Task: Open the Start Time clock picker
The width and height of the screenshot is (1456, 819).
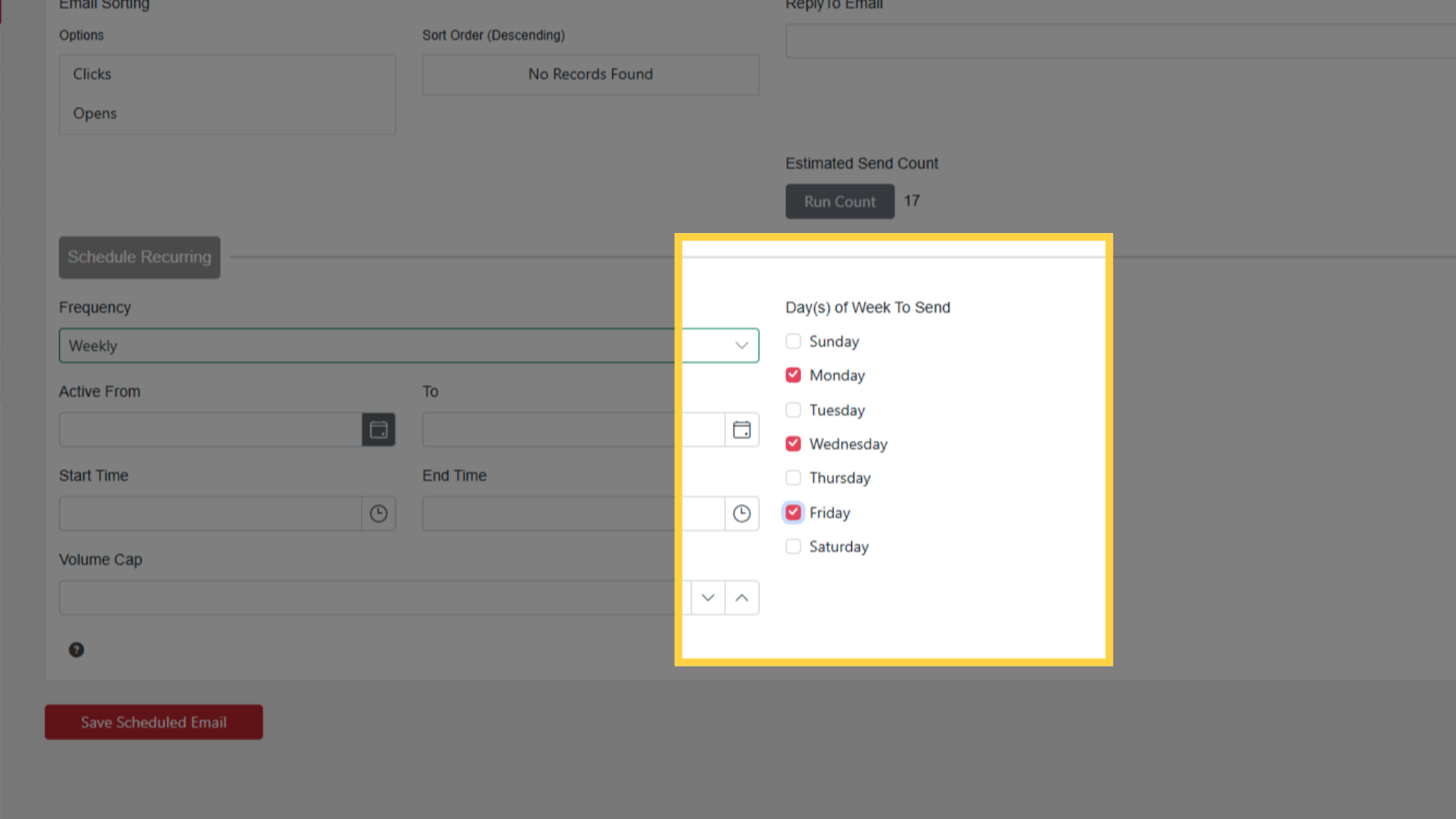Action: tap(379, 514)
